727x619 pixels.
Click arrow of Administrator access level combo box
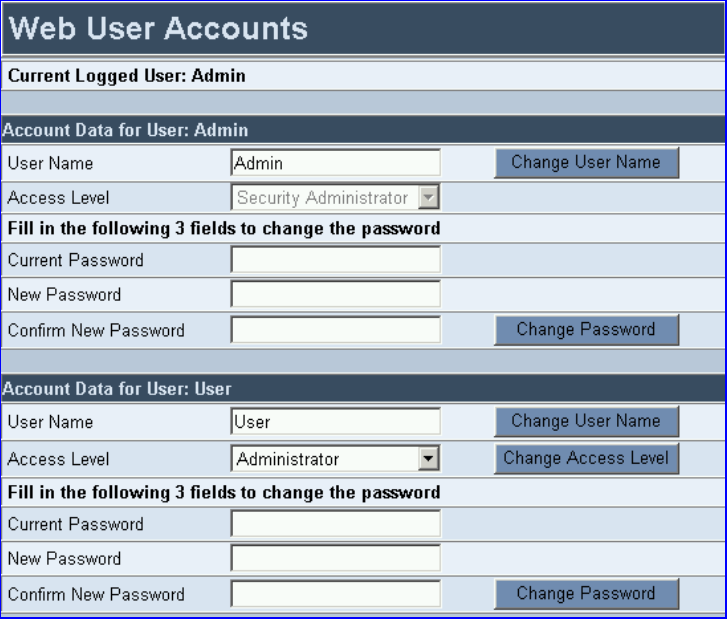click(x=428, y=459)
